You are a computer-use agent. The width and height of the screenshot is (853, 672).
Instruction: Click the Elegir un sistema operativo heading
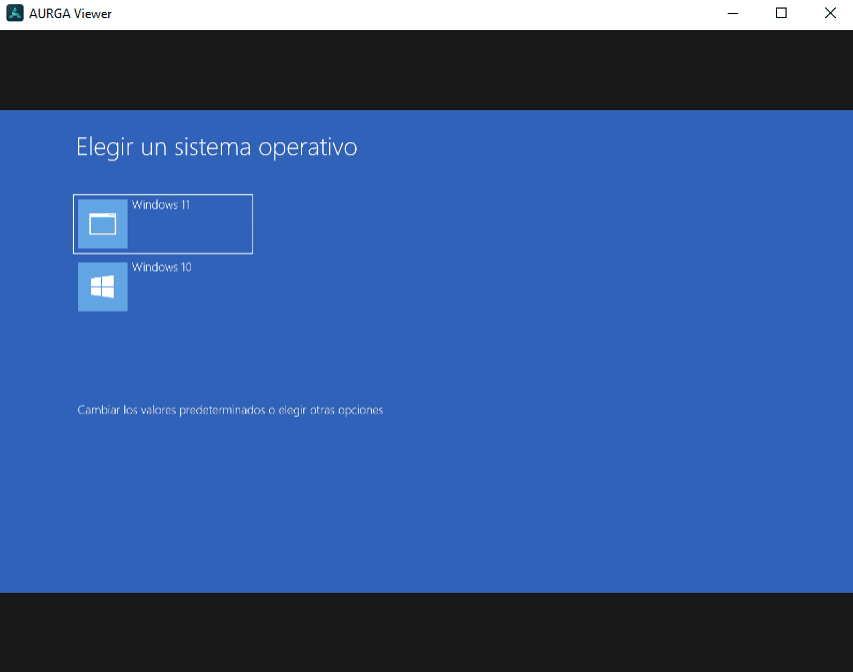coord(217,147)
